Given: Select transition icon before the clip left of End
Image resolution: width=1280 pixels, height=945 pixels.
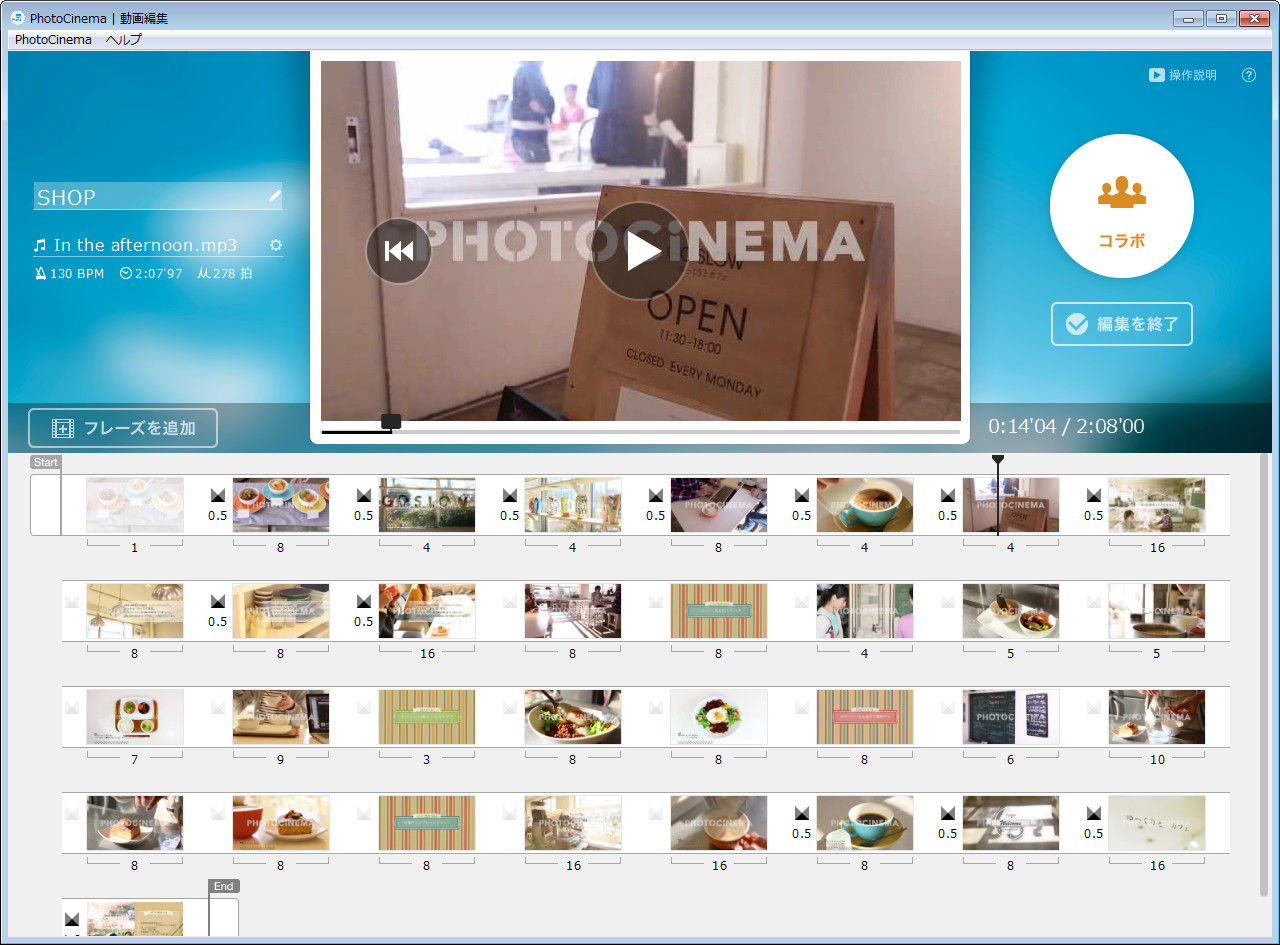Looking at the screenshot, I should (x=72, y=919).
